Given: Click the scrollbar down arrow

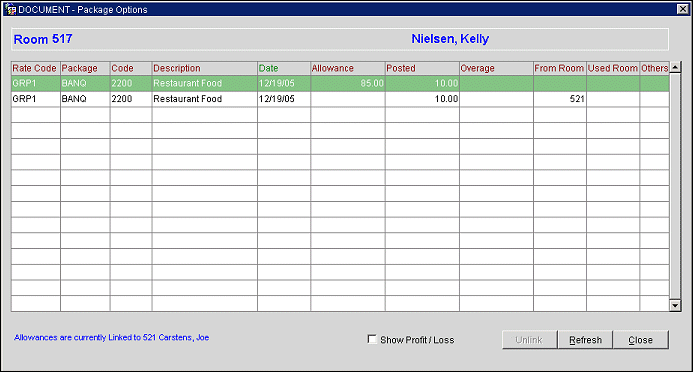Looking at the screenshot, I should [x=675, y=306].
